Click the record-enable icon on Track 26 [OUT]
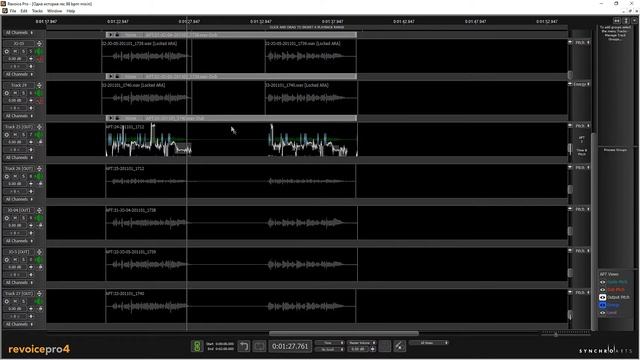The image size is (640, 360). (7, 176)
